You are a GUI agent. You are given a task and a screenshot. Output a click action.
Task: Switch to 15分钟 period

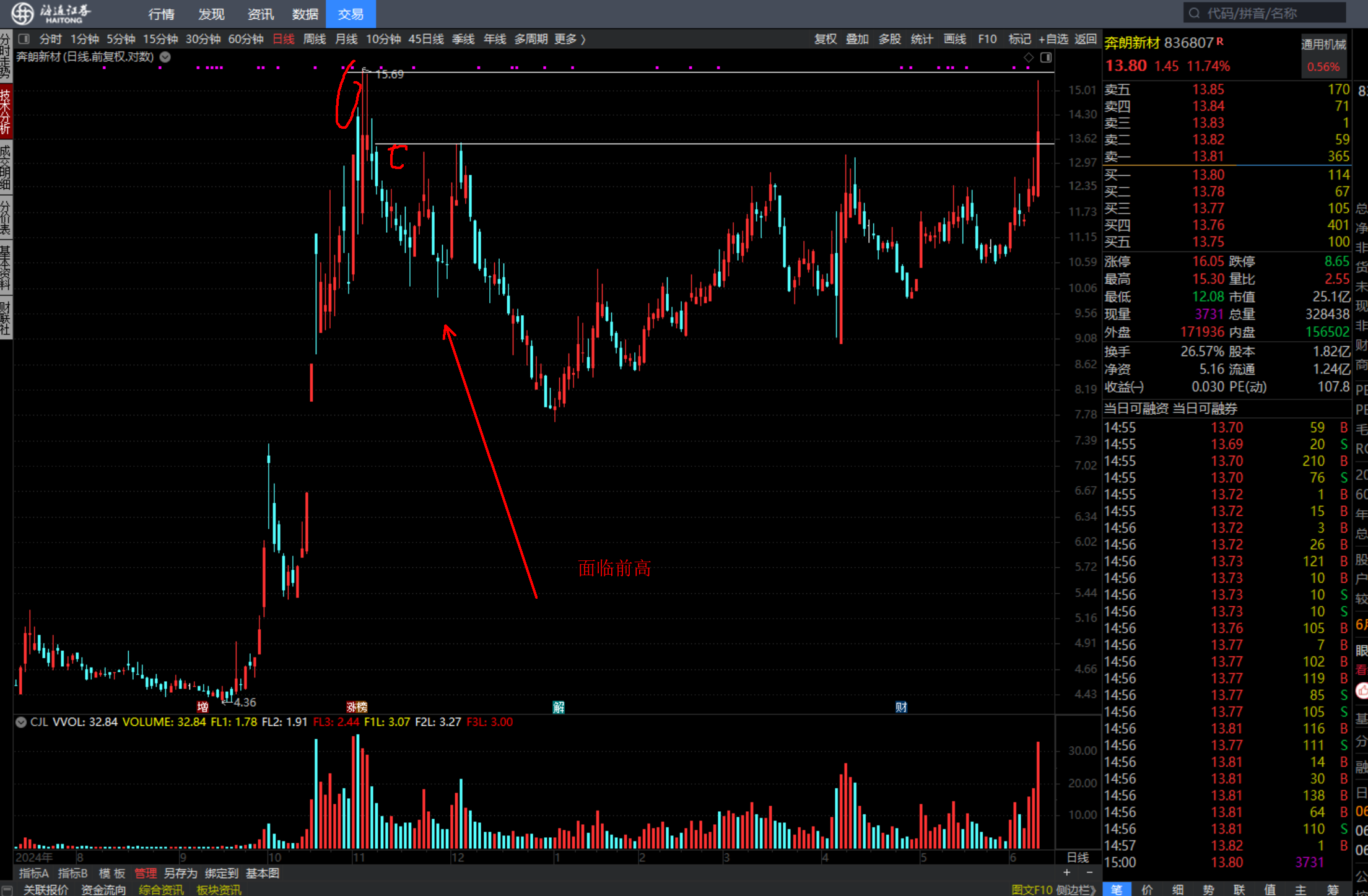160,39
